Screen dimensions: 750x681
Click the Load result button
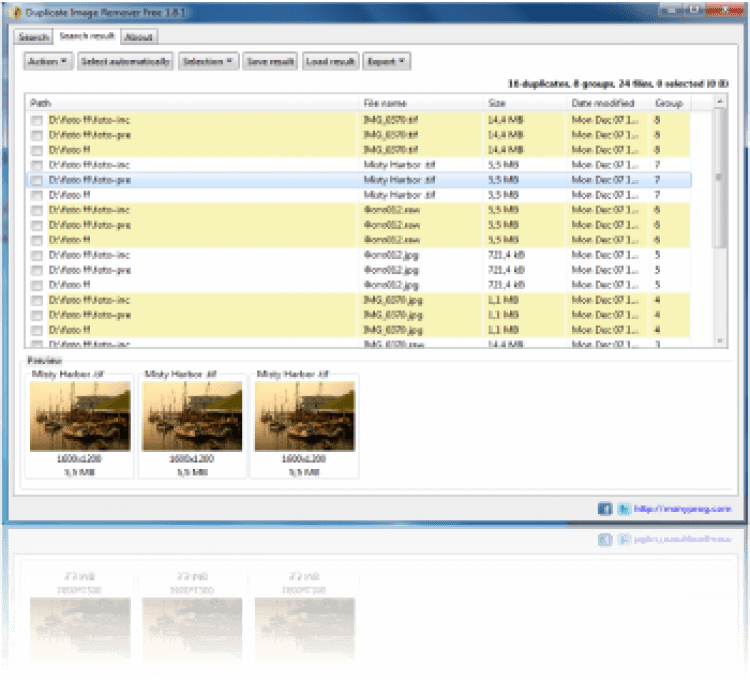[x=330, y=62]
